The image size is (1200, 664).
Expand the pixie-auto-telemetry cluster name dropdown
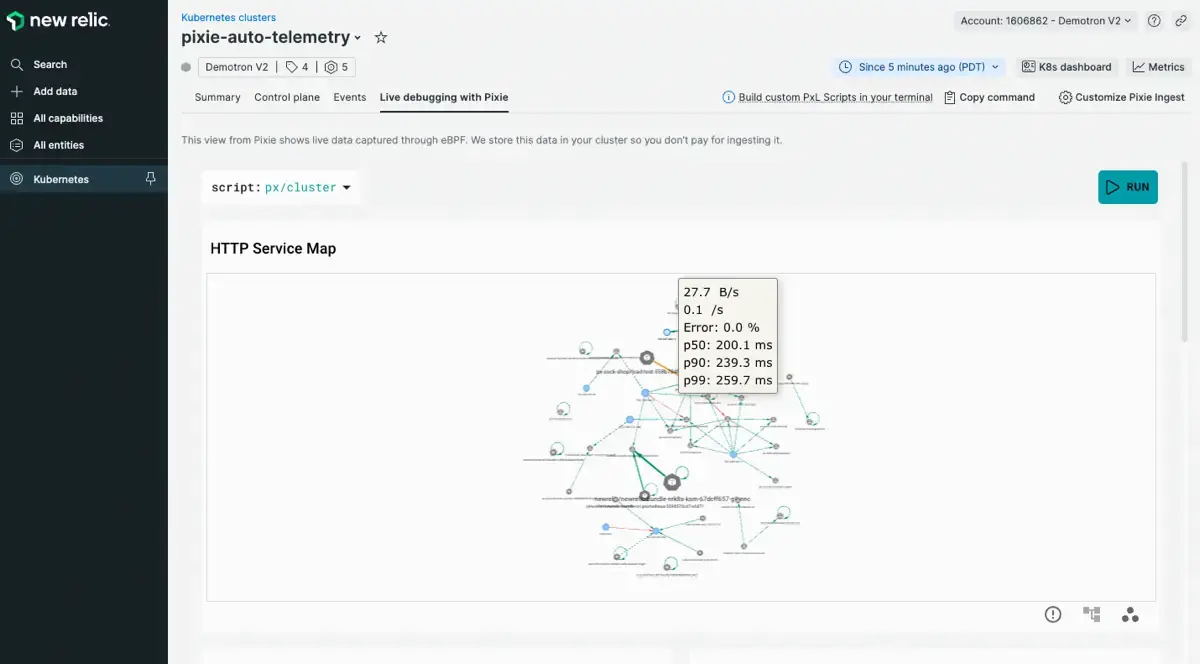pyautogui.click(x=358, y=38)
